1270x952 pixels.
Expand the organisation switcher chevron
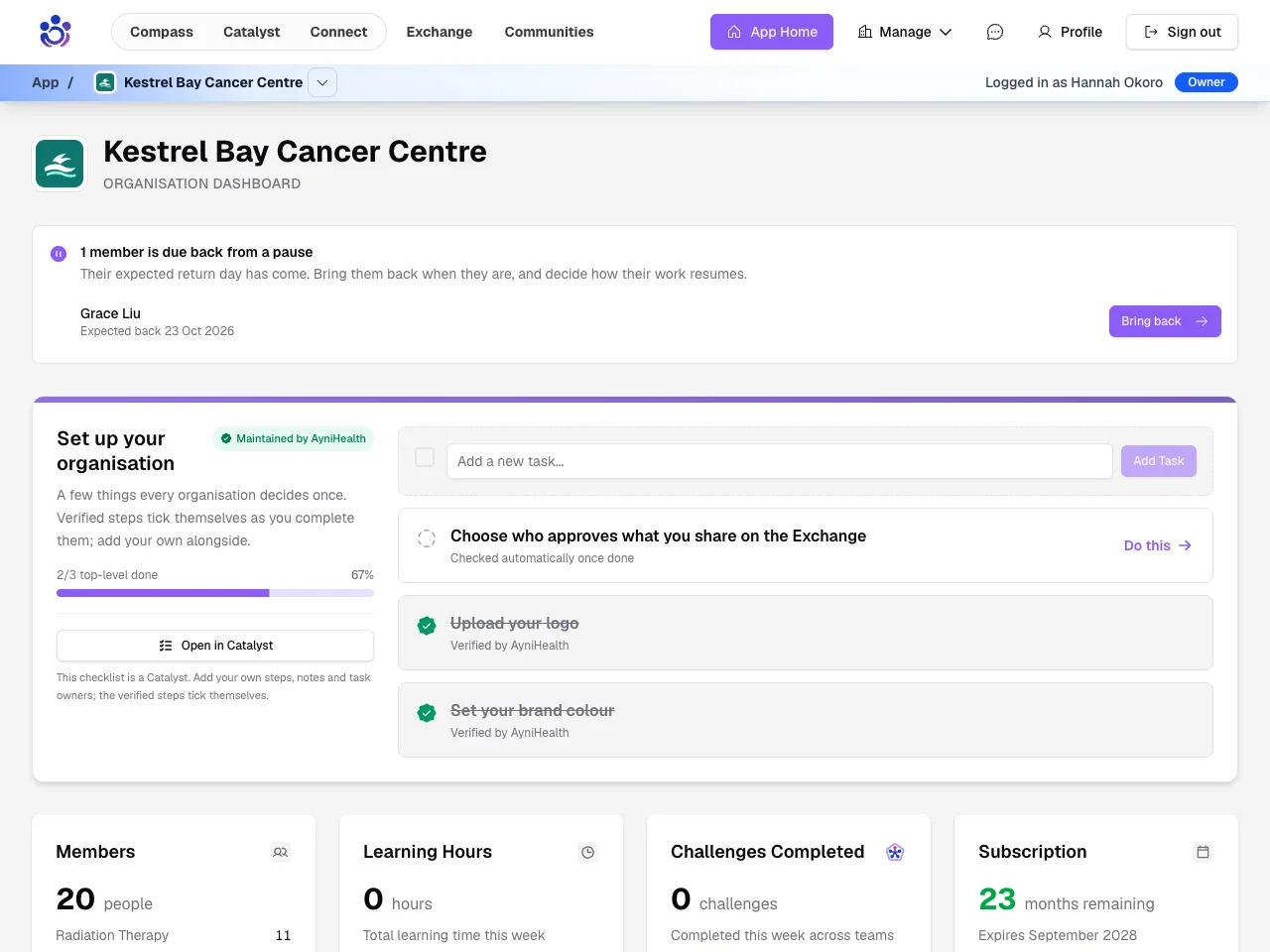pos(322,82)
